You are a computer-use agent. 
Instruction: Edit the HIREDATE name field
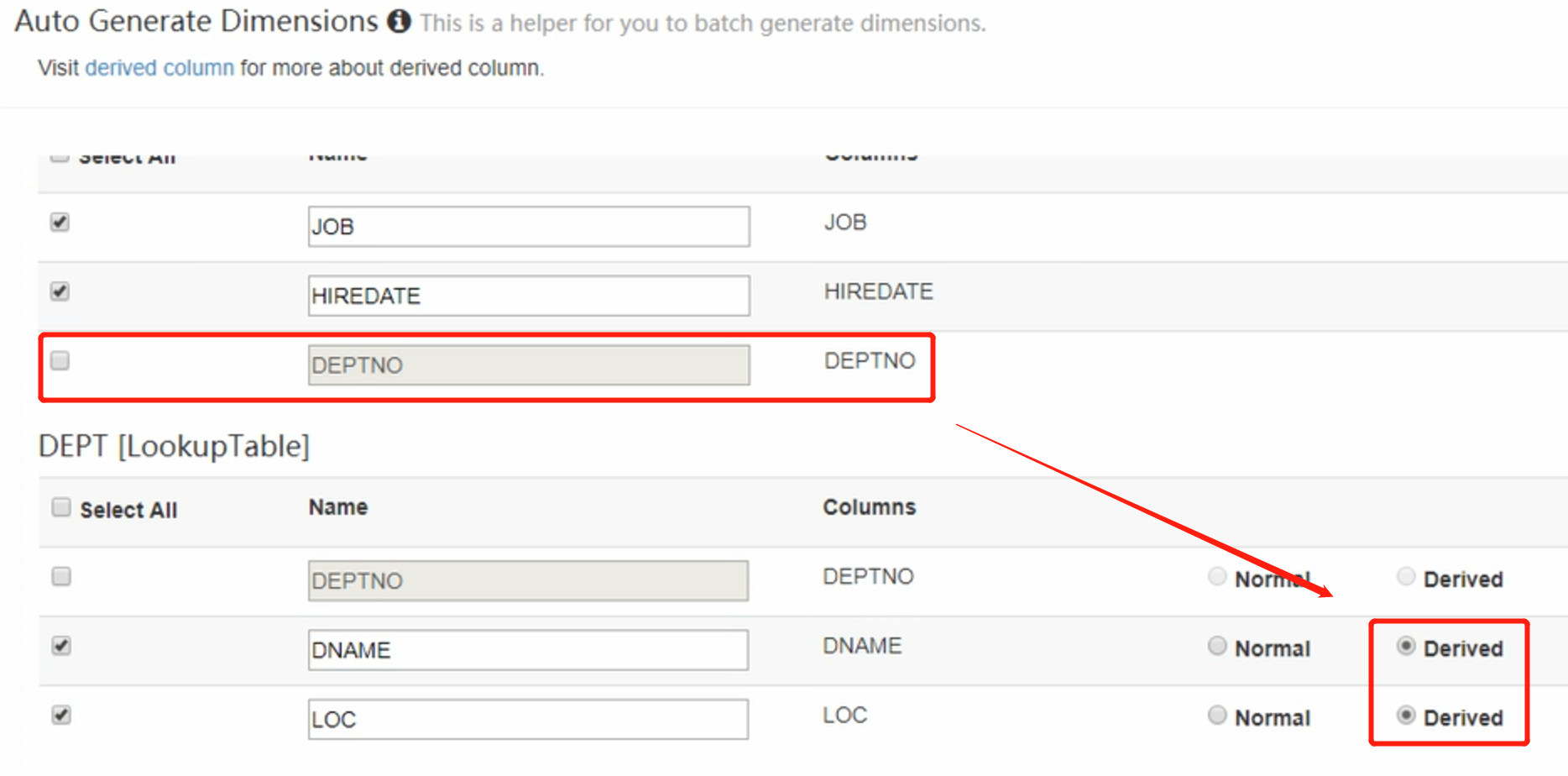pyautogui.click(x=529, y=296)
